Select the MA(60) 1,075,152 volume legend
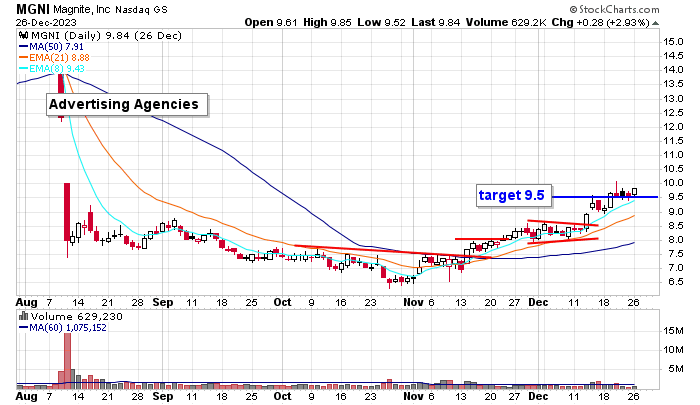700x405 pixels. coord(62,328)
